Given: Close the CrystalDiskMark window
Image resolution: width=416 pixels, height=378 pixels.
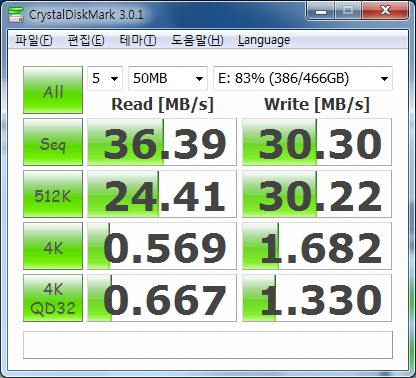Looking at the screenshot, I should tap(385, 11).
